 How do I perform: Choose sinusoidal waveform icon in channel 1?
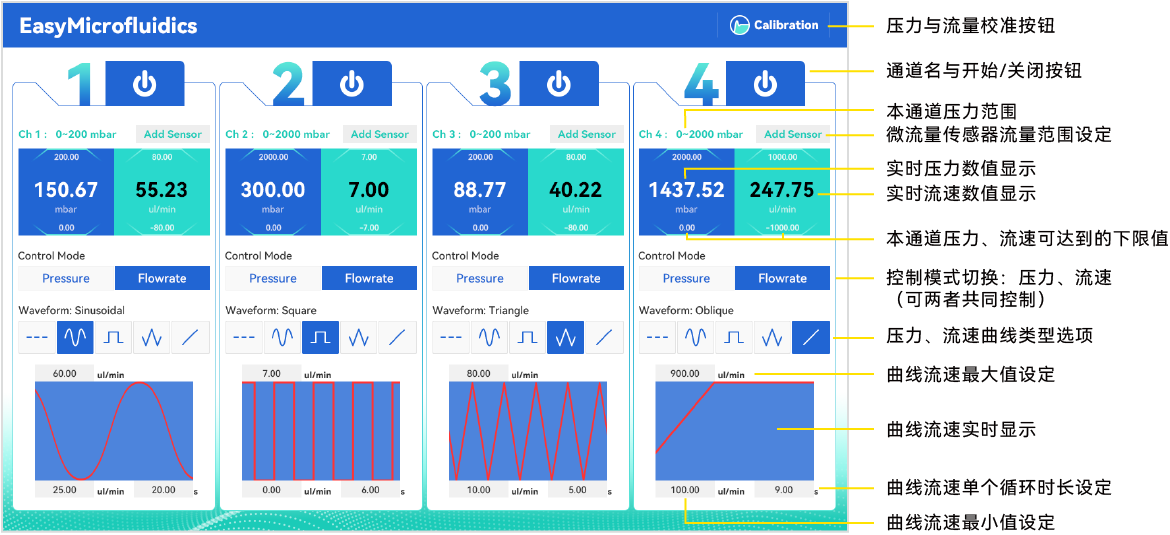coord(75,337)
